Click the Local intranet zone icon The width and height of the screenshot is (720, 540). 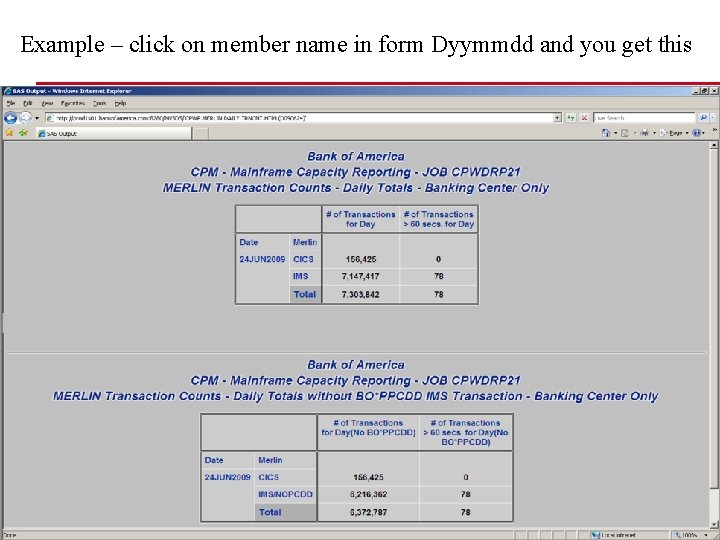coord(596,535)
